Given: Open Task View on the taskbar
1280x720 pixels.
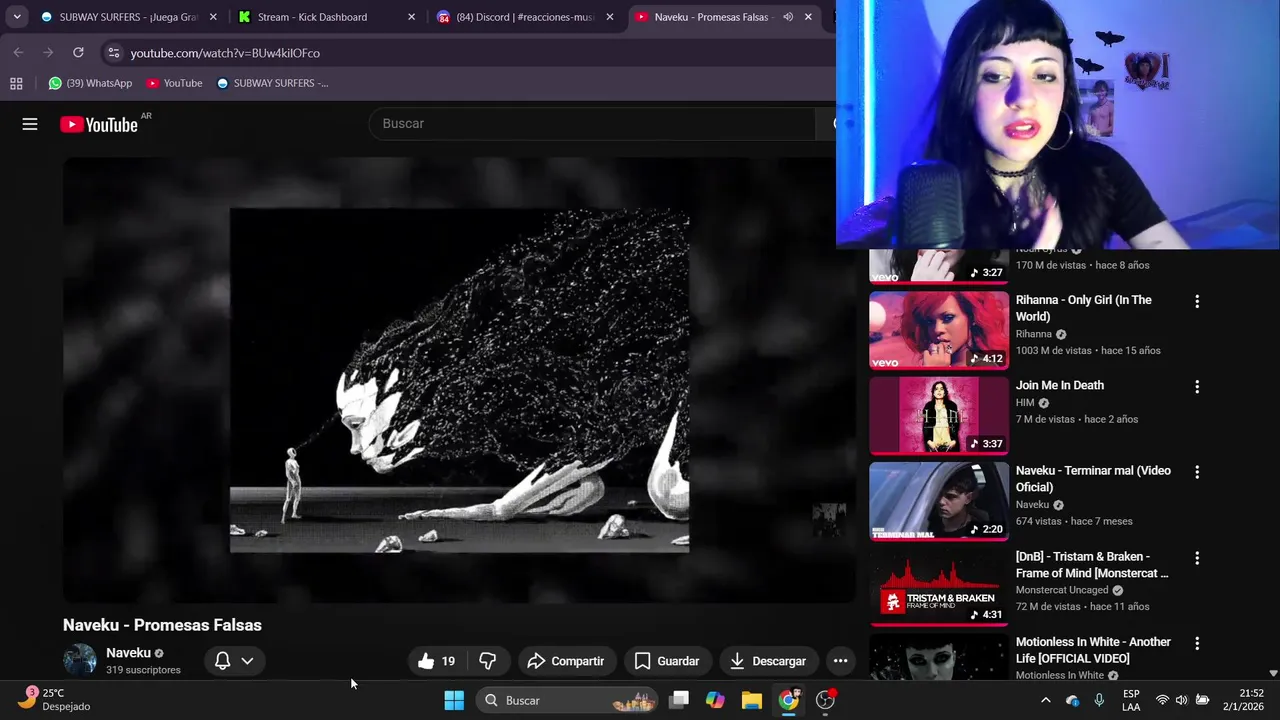Looking at the screenshot, I should coord(679,700).
